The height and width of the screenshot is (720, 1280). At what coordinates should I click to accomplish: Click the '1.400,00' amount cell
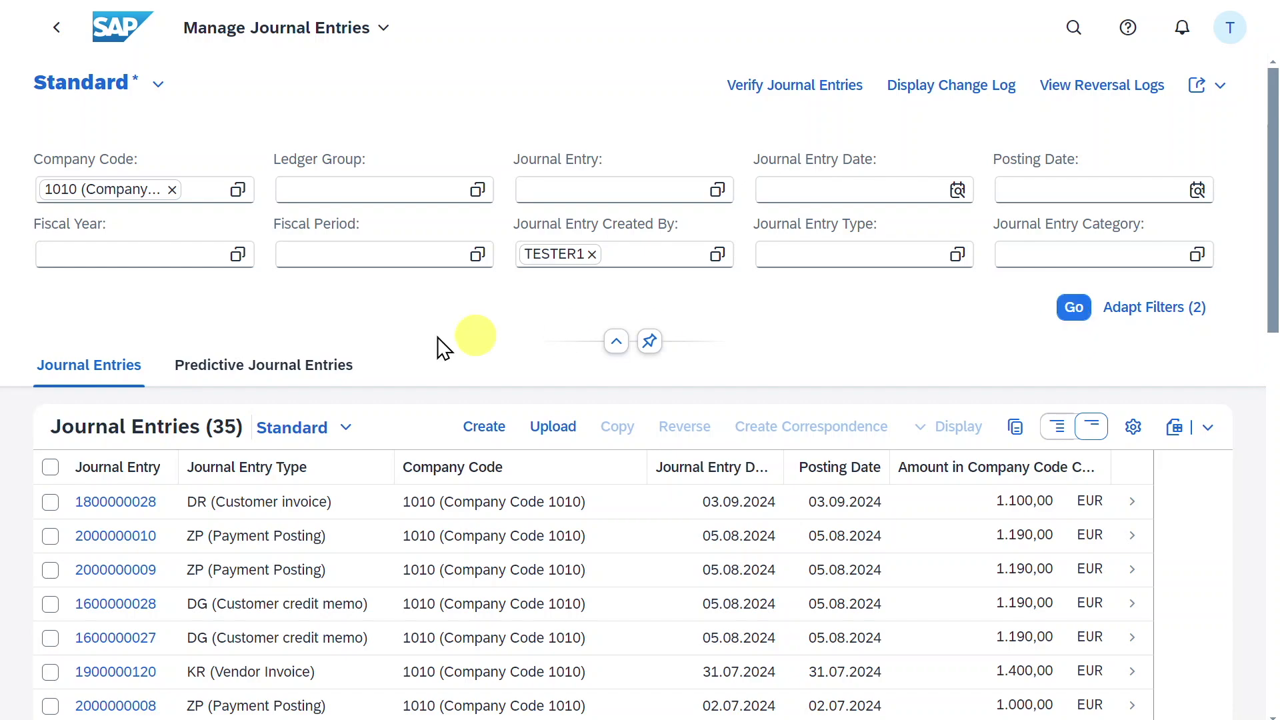click(1024, 671)
